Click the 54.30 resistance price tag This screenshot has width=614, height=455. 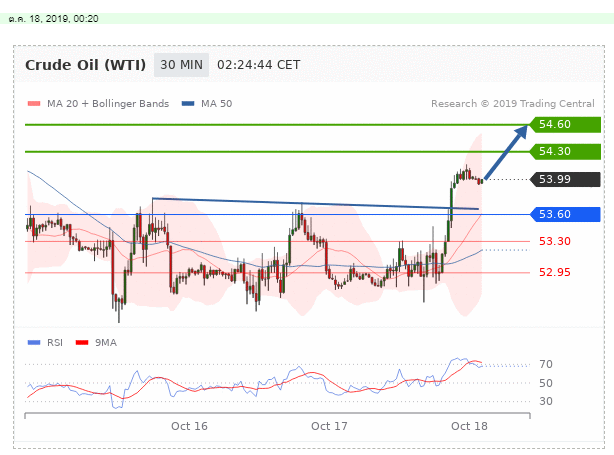(565, 152)
